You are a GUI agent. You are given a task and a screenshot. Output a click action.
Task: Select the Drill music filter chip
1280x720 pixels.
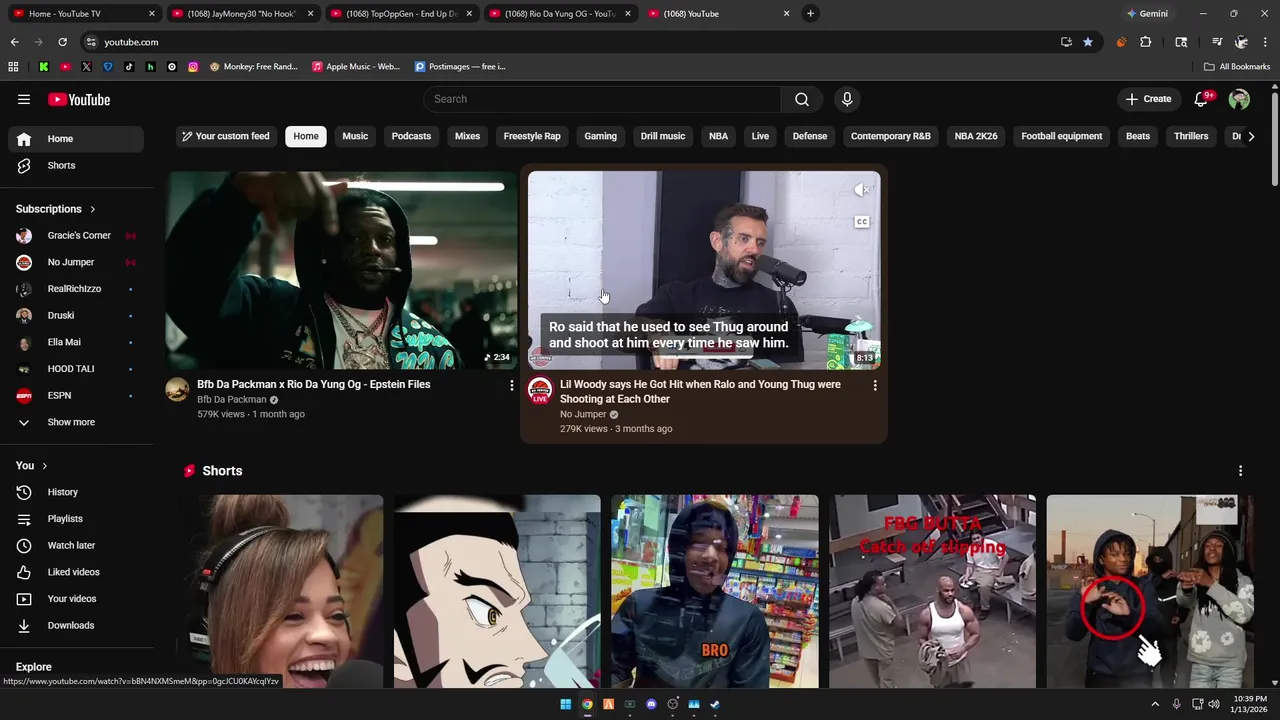click(663, 136)
